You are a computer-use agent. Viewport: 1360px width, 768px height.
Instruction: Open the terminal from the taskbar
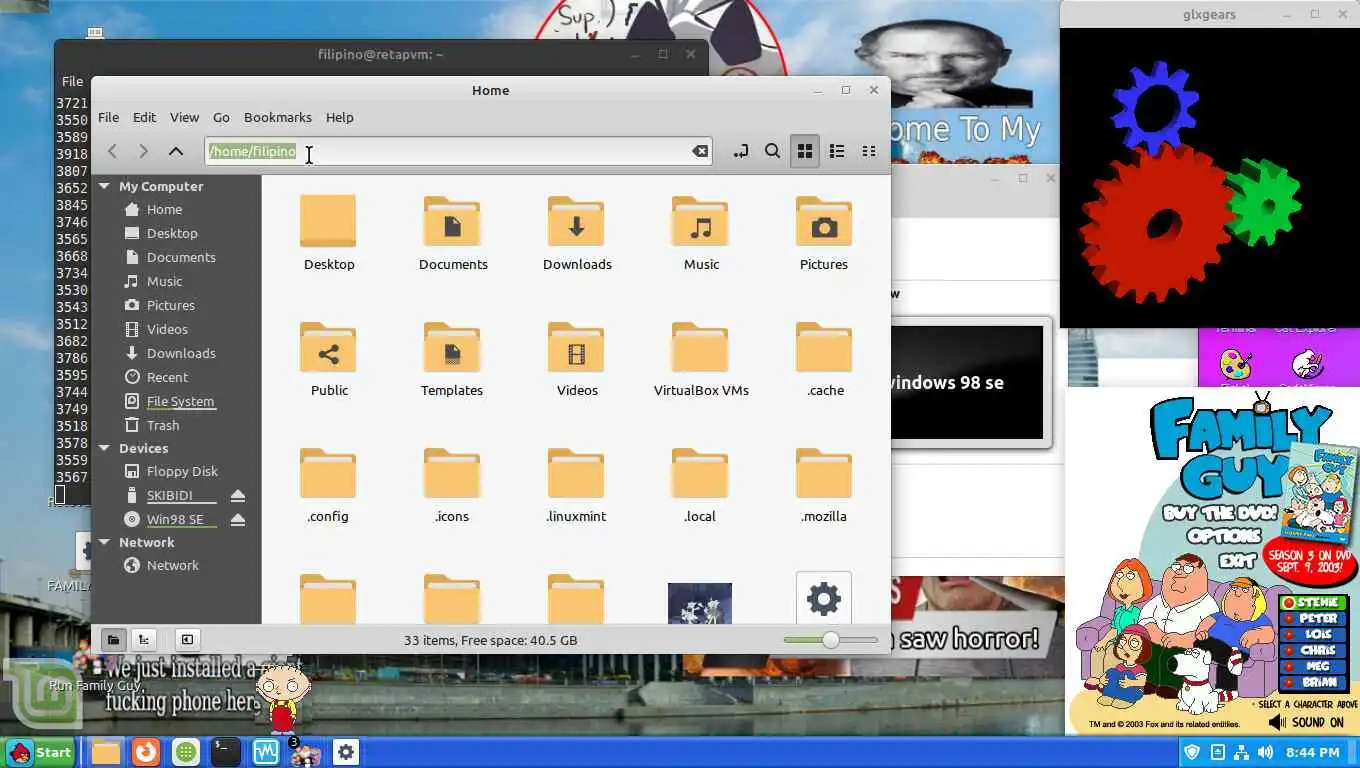225,752
